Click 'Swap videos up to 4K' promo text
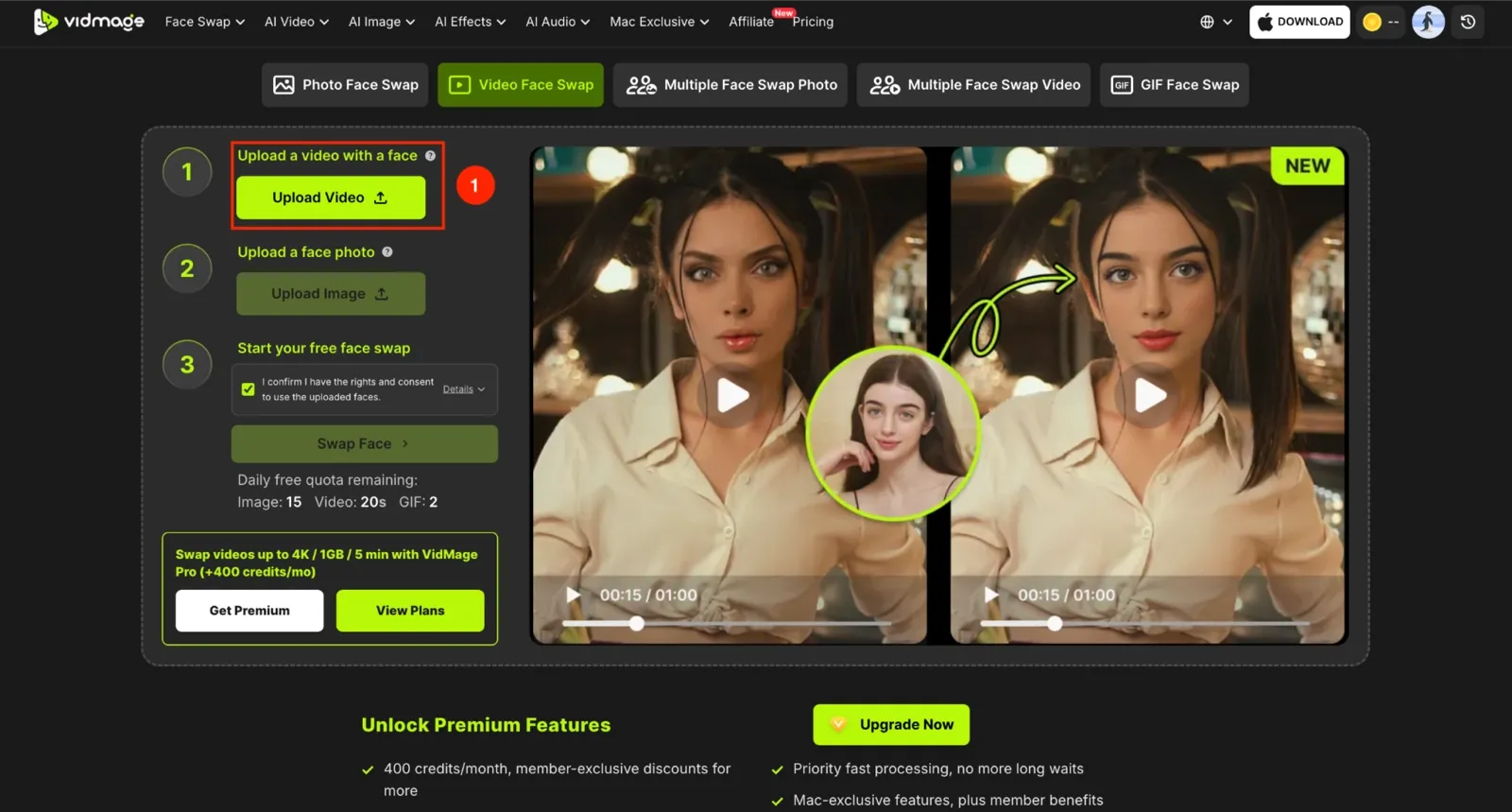This screenshot has height=812, width=1512. click(326, 563)
